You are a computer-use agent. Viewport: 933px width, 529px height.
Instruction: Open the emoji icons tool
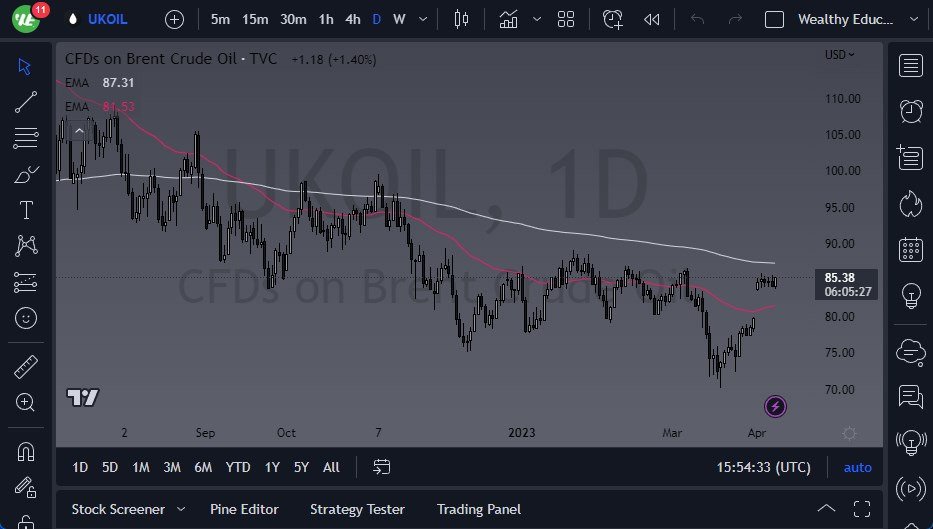click(x=26, y=318)
